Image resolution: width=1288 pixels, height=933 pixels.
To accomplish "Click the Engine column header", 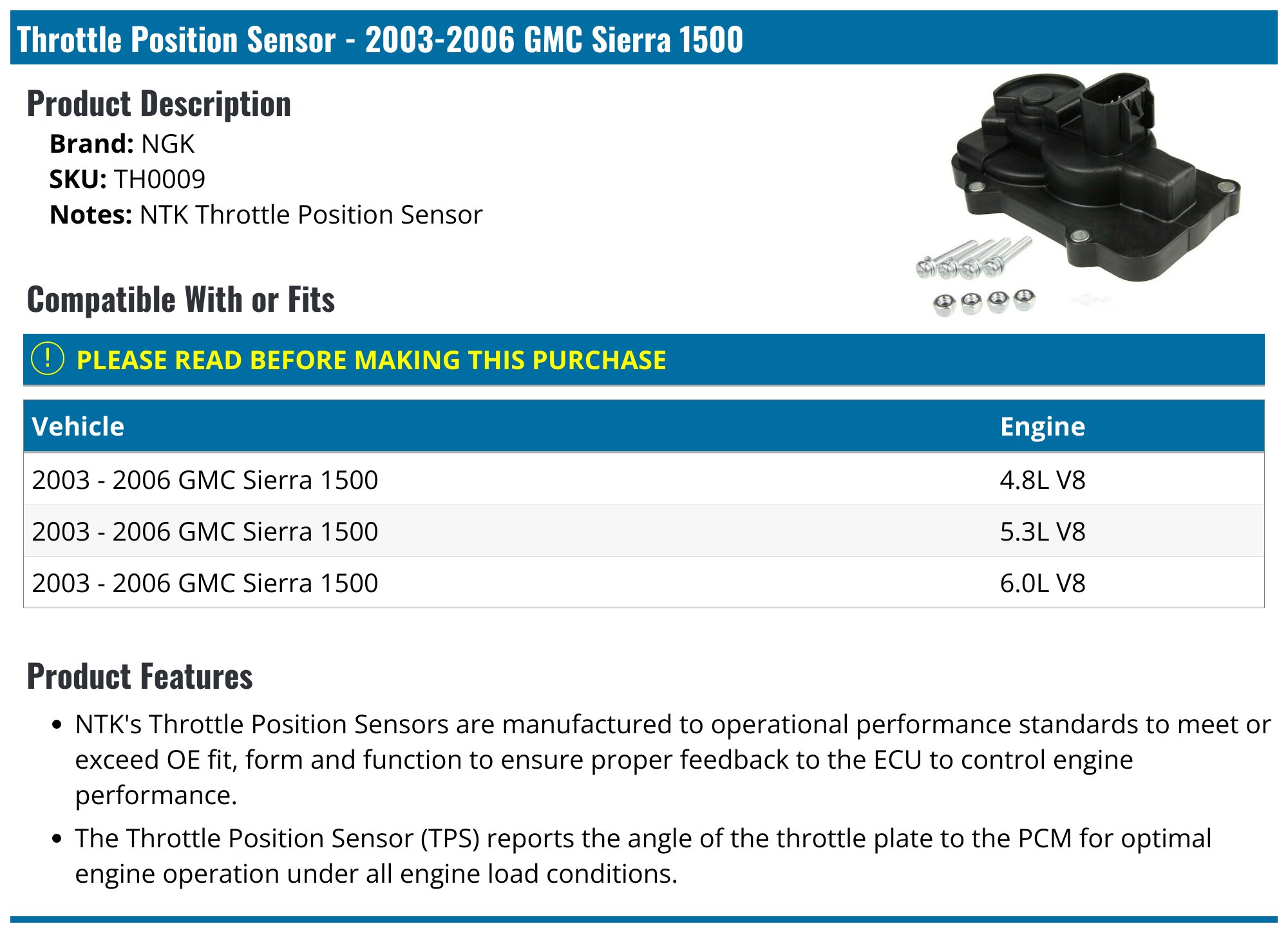I will coord(1042,427).
